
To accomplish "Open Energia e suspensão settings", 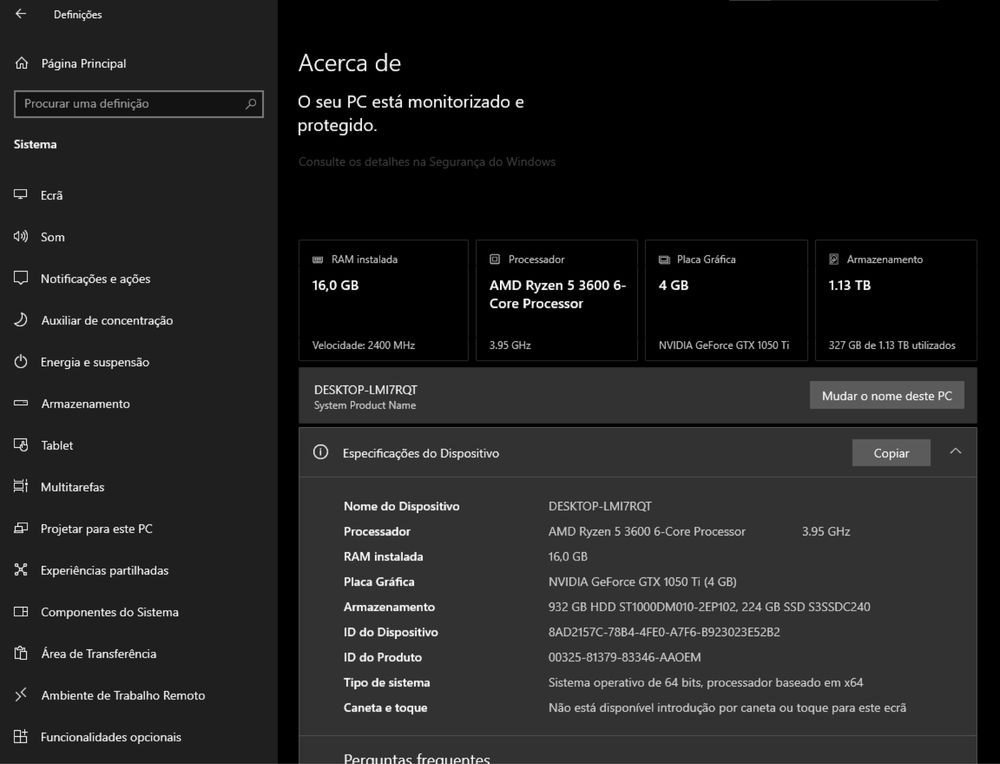I will tap(95, 362).
